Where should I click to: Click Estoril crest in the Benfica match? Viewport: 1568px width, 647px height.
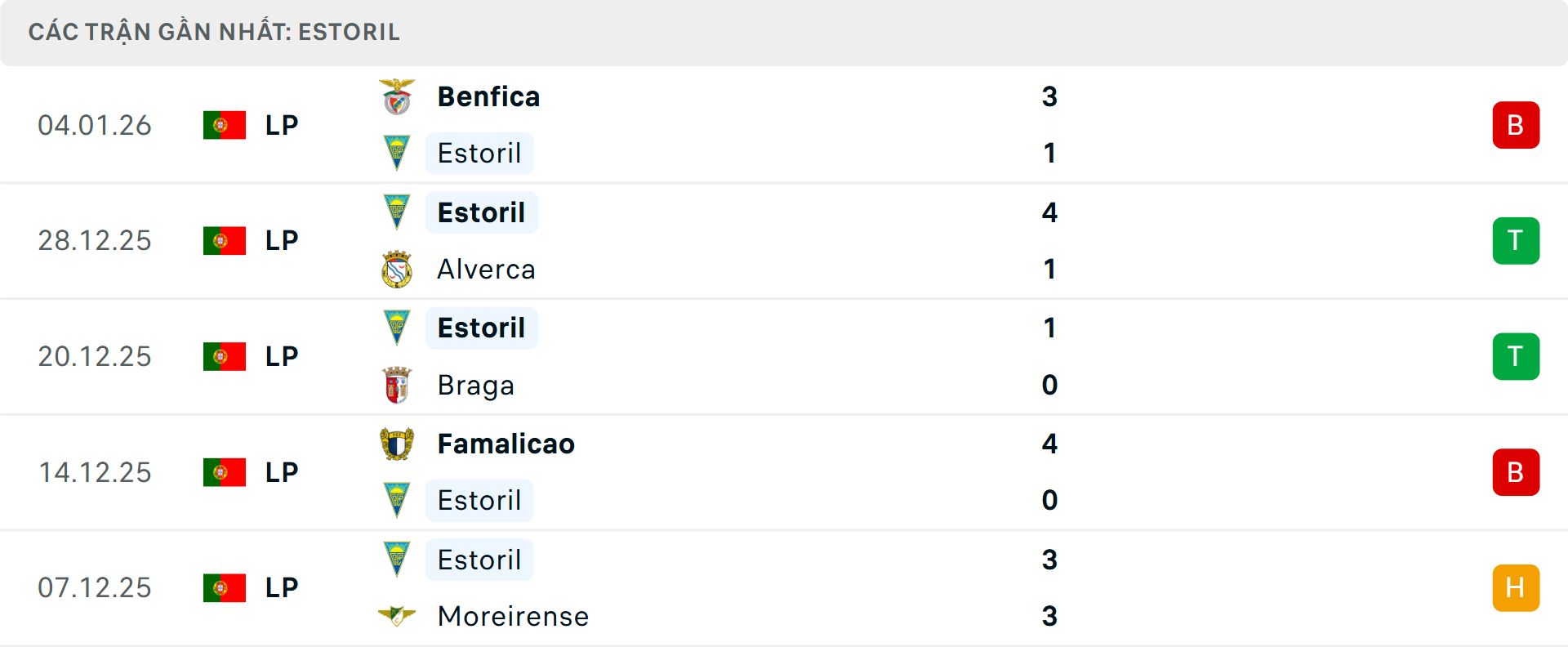click(x=397, y=153)
